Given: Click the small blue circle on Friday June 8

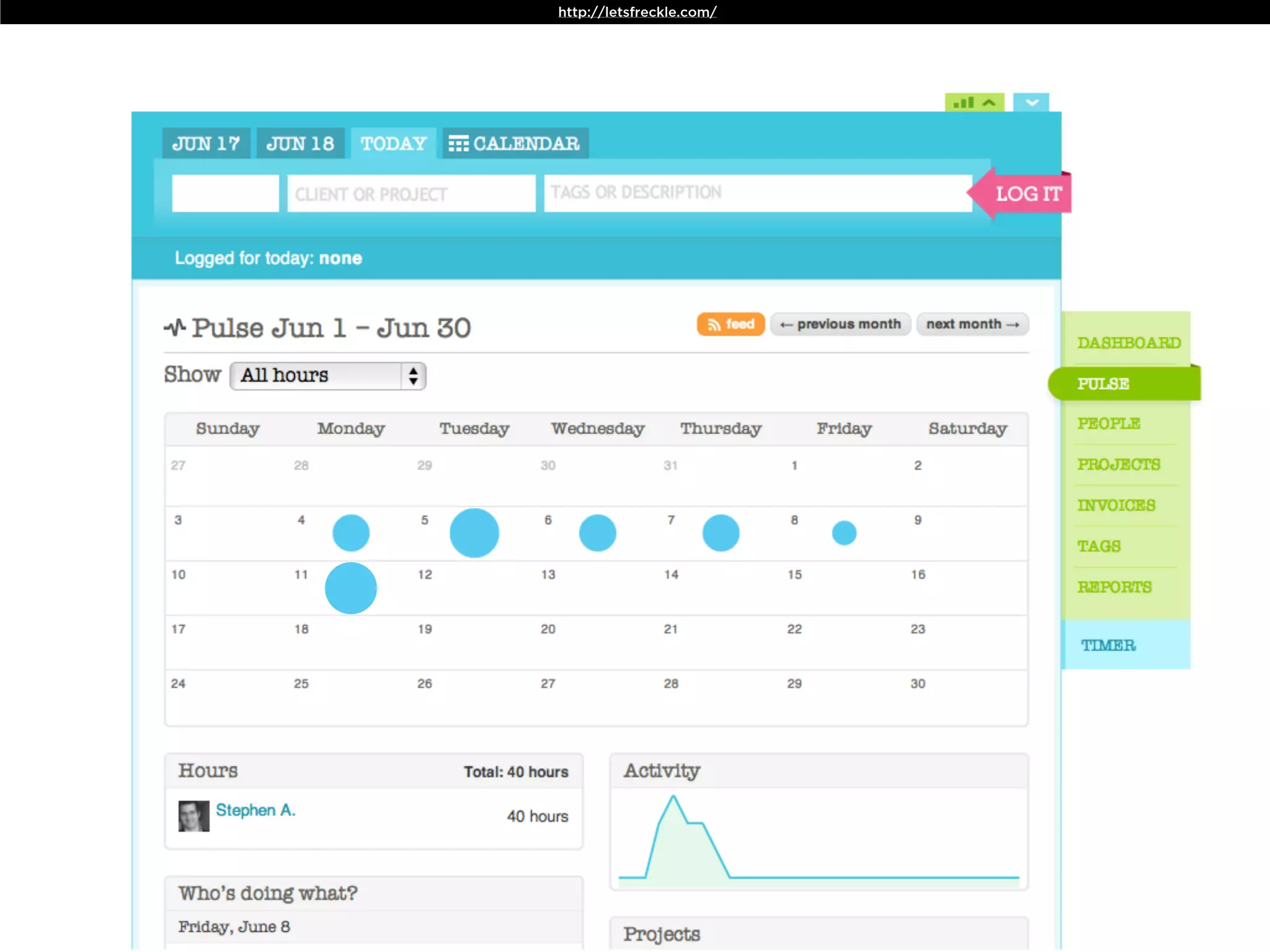Looking at the screenshot, I should coord(844,533).
